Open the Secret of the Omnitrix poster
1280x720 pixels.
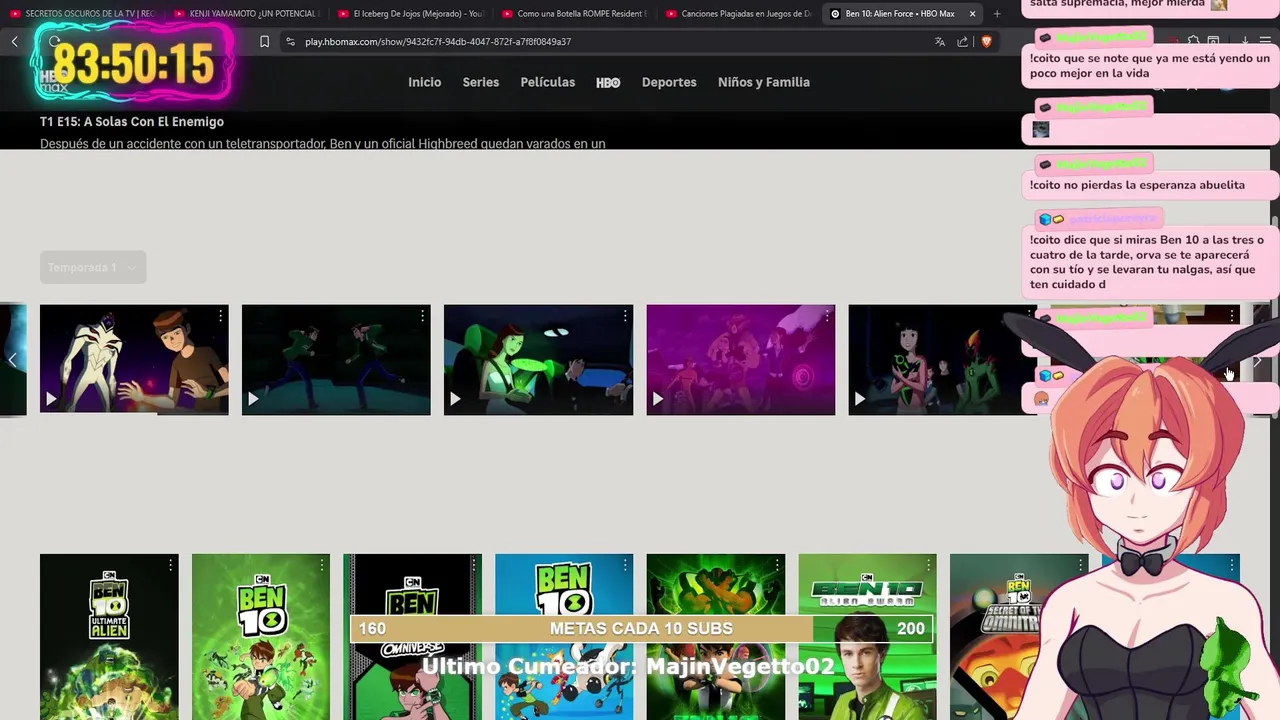coord(1019,637)
